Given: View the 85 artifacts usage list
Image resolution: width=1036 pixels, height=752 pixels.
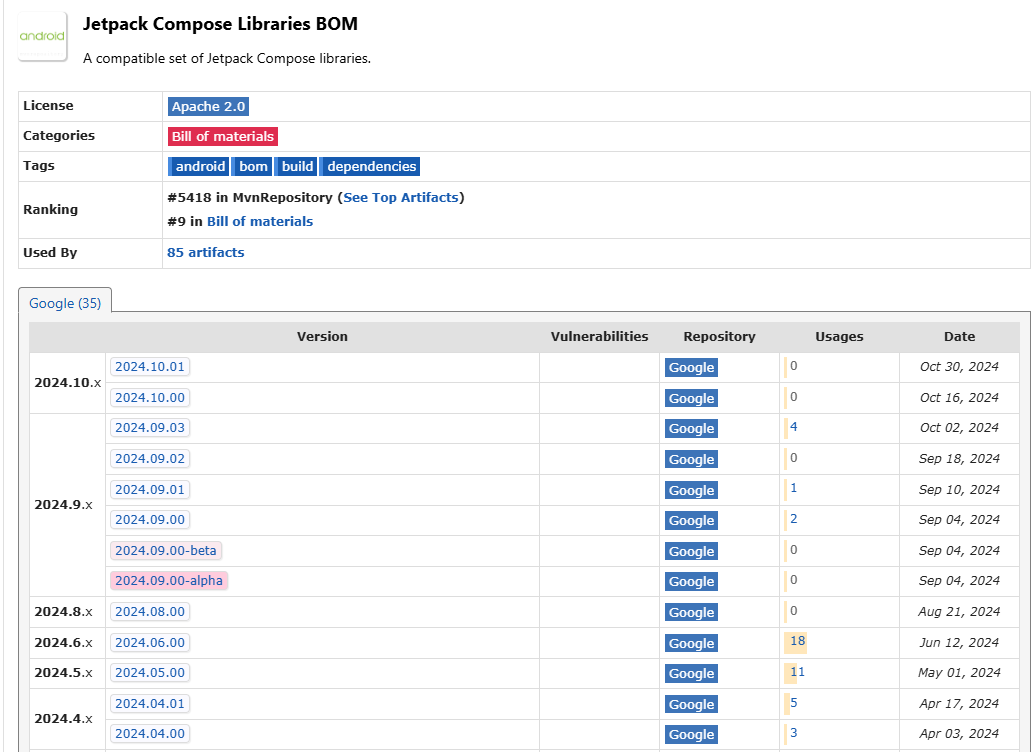Looking at the screenshot, I should pos(205,252).
